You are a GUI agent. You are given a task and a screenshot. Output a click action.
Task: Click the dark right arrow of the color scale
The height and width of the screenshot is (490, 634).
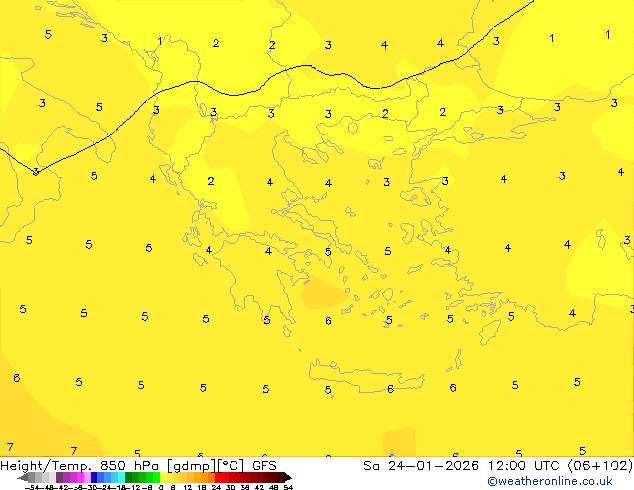tap(288, 477)
